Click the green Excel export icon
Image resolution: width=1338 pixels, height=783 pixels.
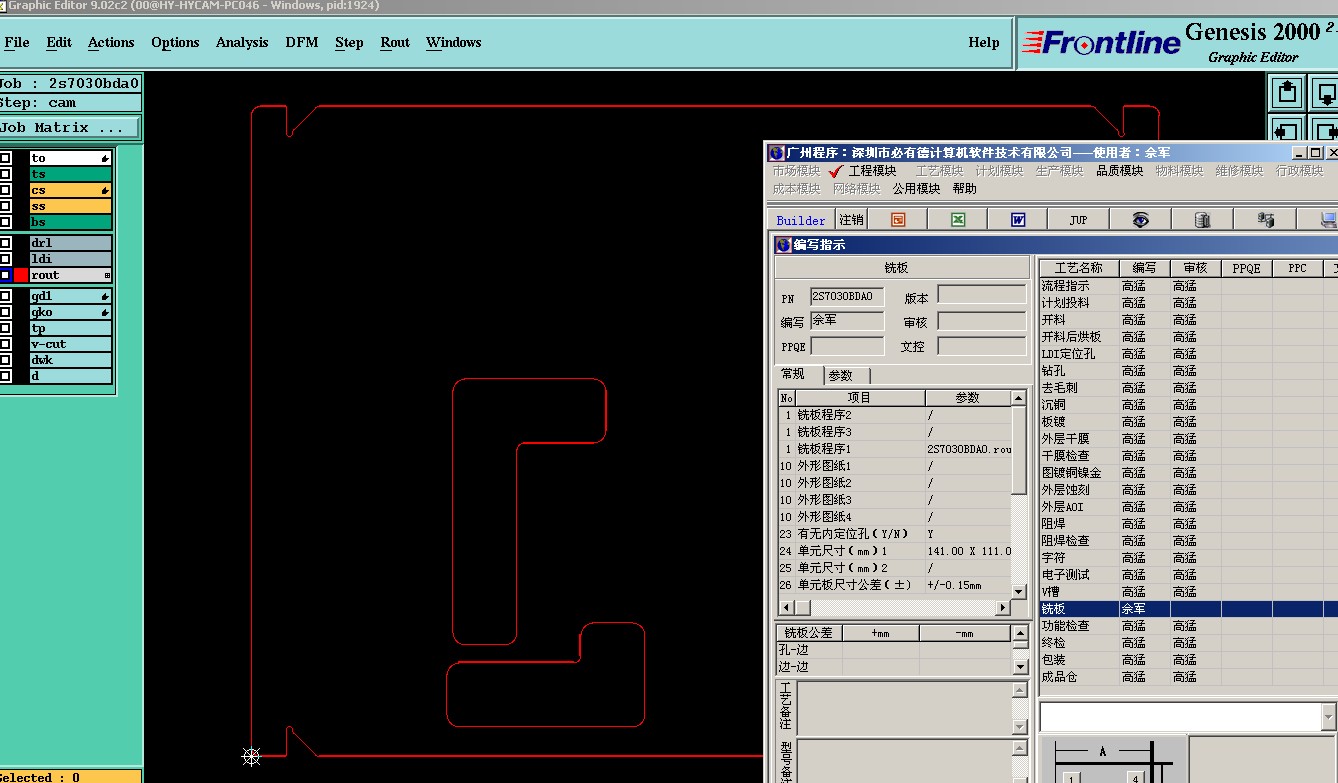(x=957, y=219)
